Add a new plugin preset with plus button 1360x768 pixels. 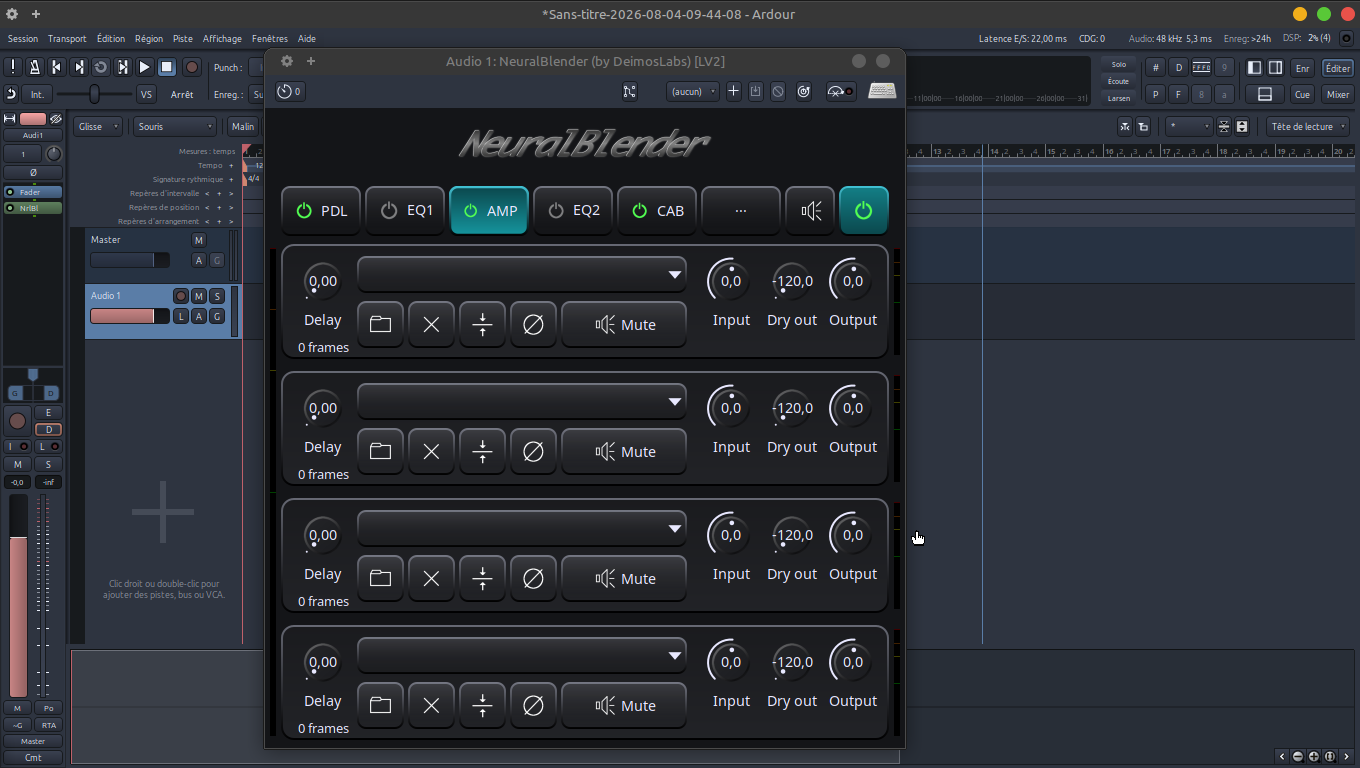[733, 91]
